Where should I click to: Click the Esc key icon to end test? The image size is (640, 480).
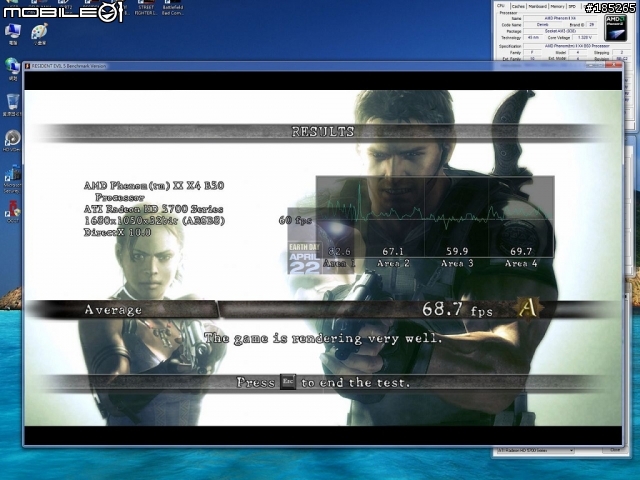coord(288,382)
